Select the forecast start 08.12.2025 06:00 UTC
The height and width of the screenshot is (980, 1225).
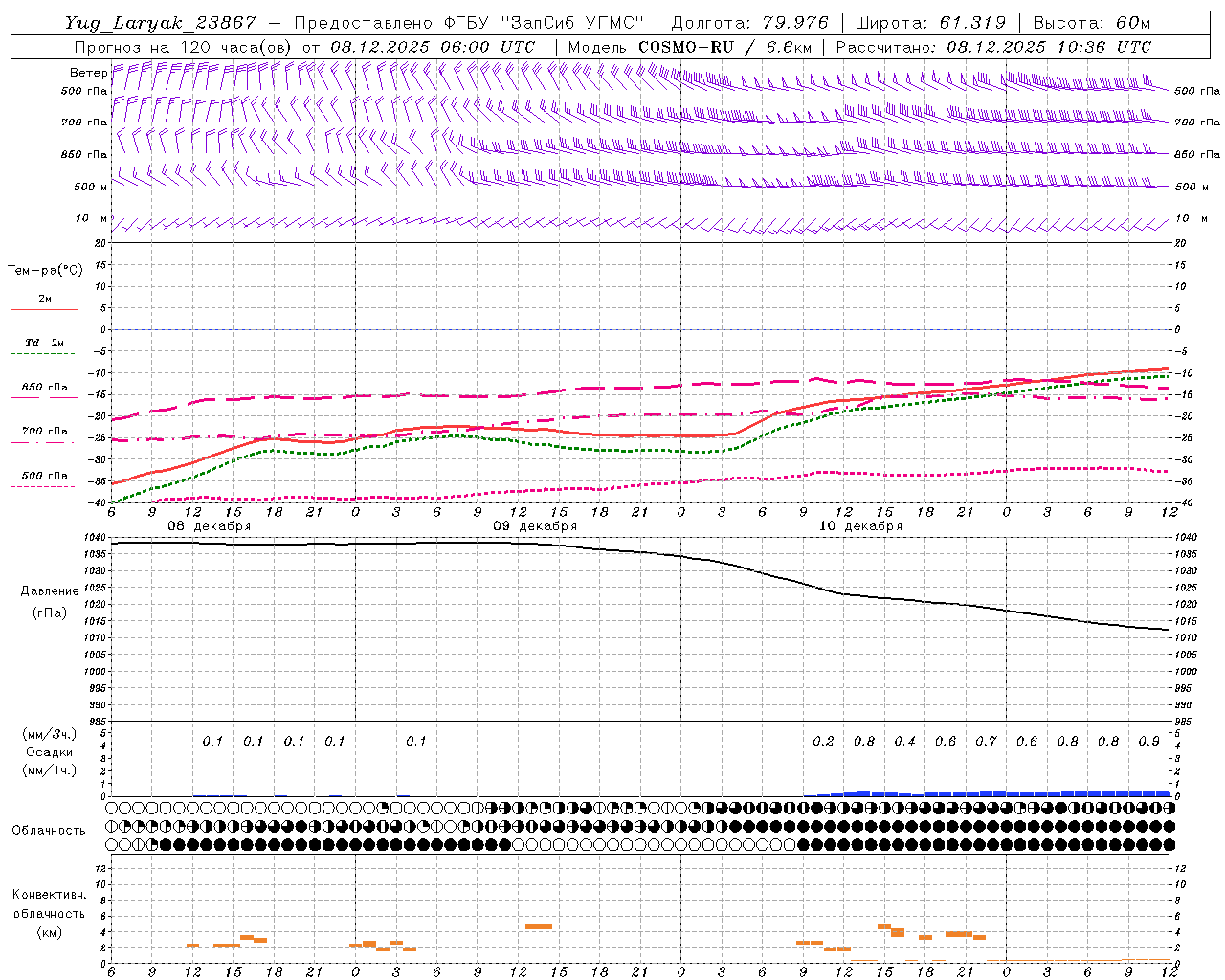coord(433,47)
